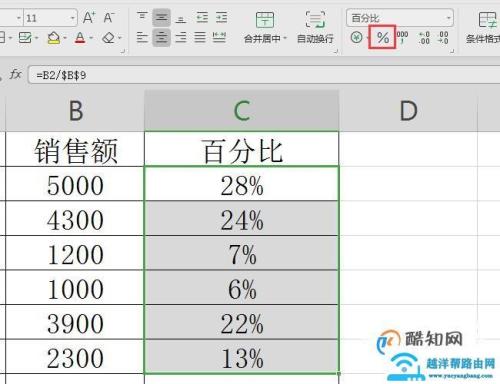Open font color dropdown arrow

pyautogui.click(x=91, y=38)
